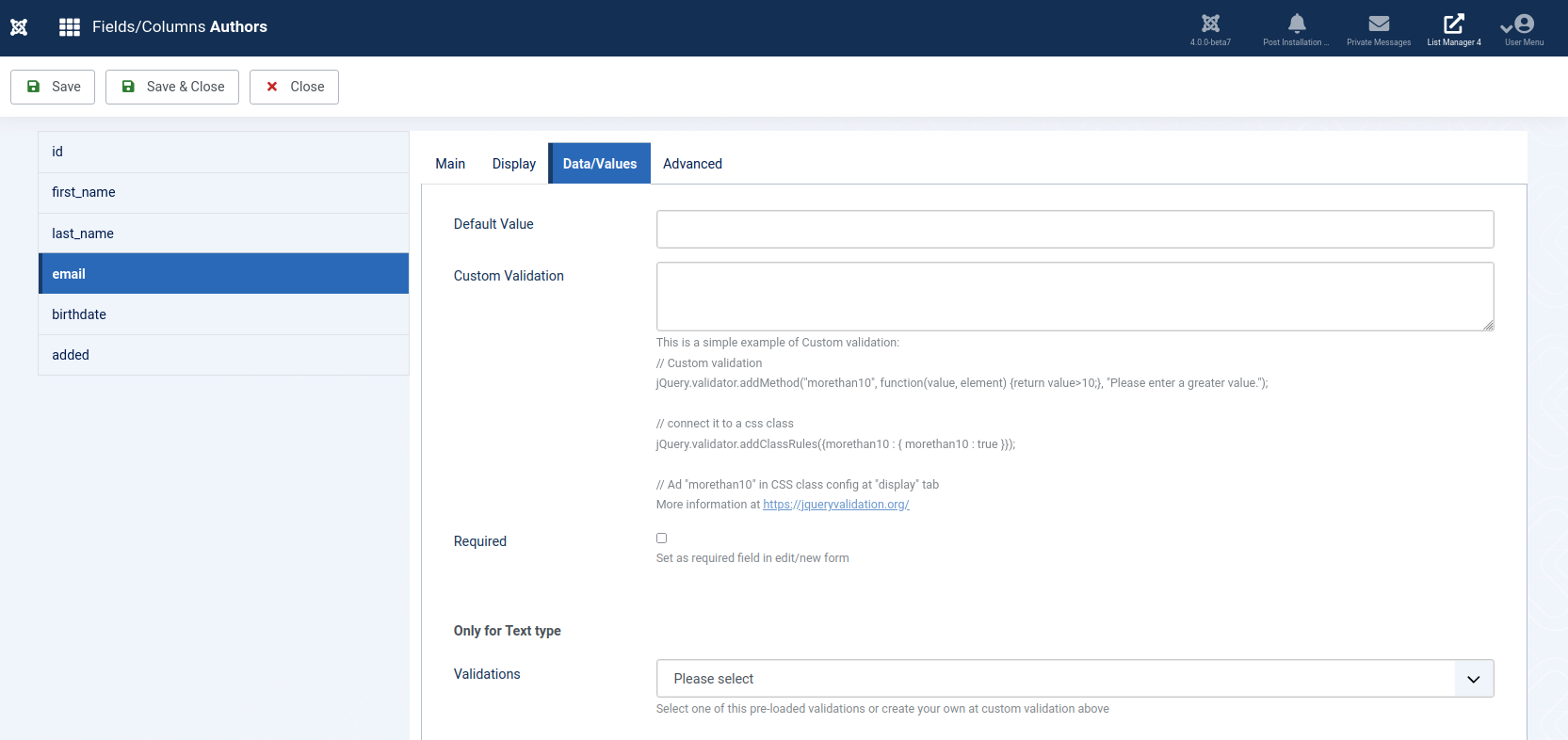Click into the Custom Validation textarea
The height and width of the screenshot is (740, 1568).
[x=1075, y=297]
